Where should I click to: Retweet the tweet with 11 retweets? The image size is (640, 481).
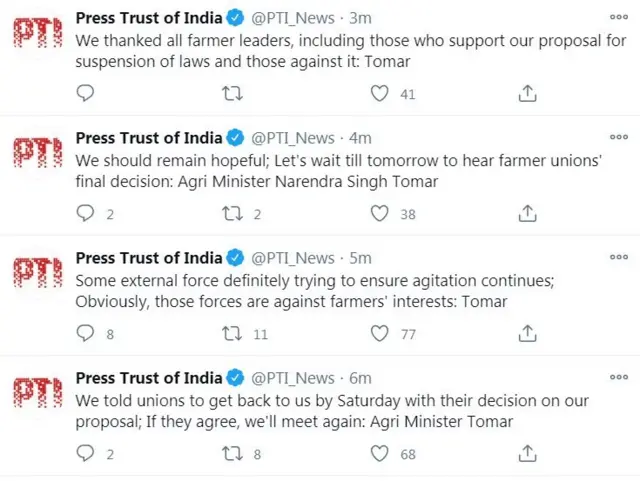click(233, 334)
